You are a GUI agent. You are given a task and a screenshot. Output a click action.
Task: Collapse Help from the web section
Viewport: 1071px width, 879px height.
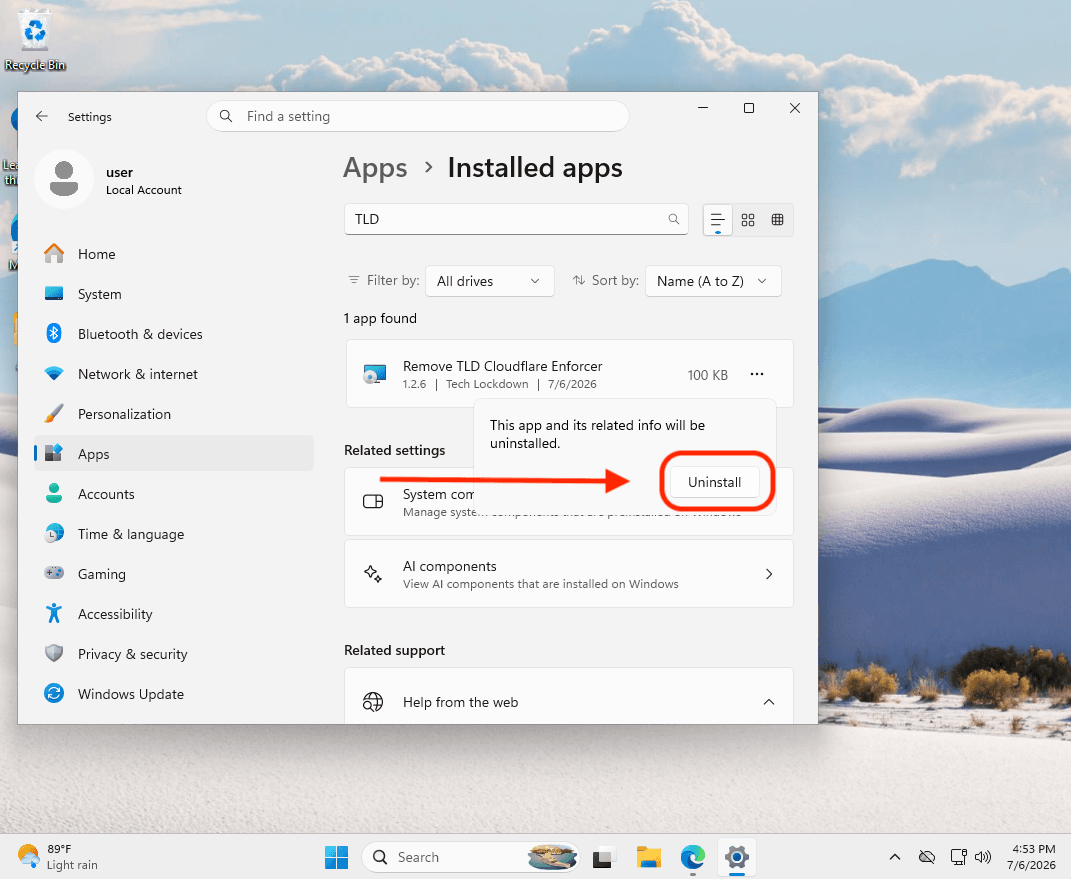pos(769,702)
